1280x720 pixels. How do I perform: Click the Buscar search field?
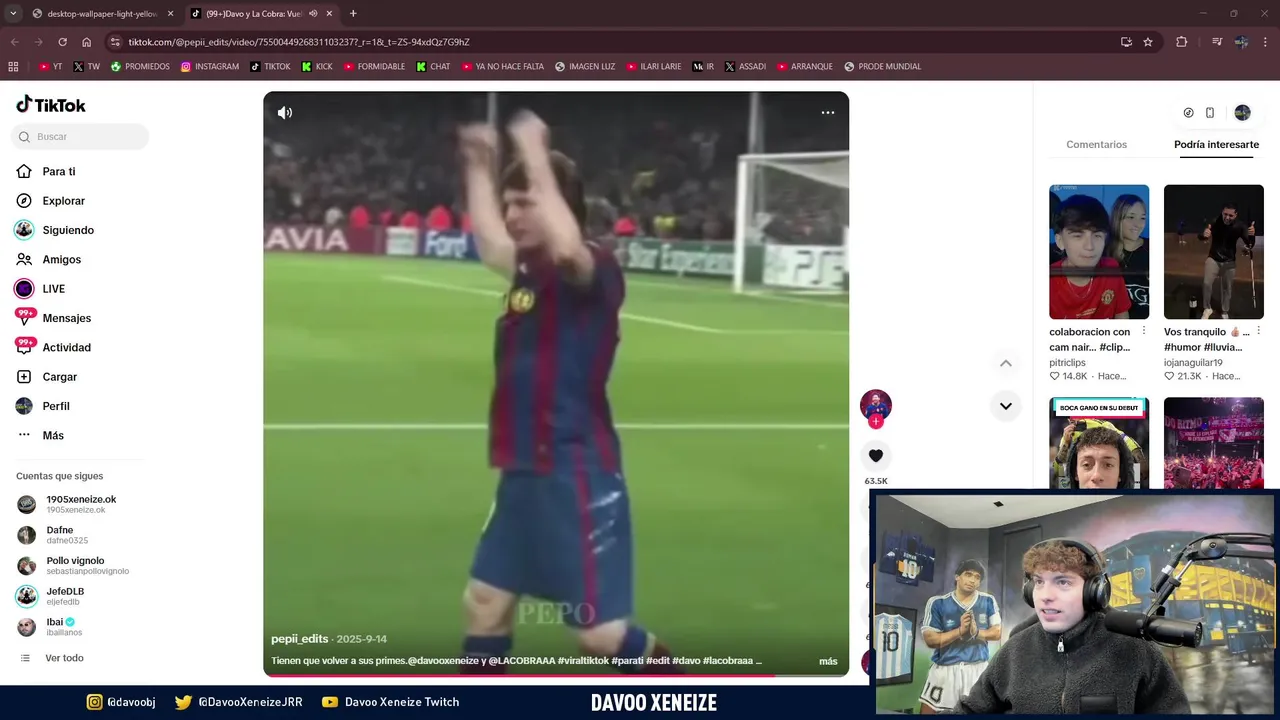[80, 137]
